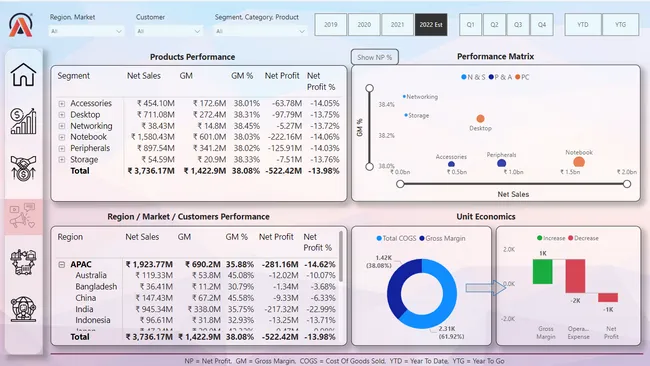Filter by quarter Q3
Viewport: 650px width, 366px height.
point(518,24)
